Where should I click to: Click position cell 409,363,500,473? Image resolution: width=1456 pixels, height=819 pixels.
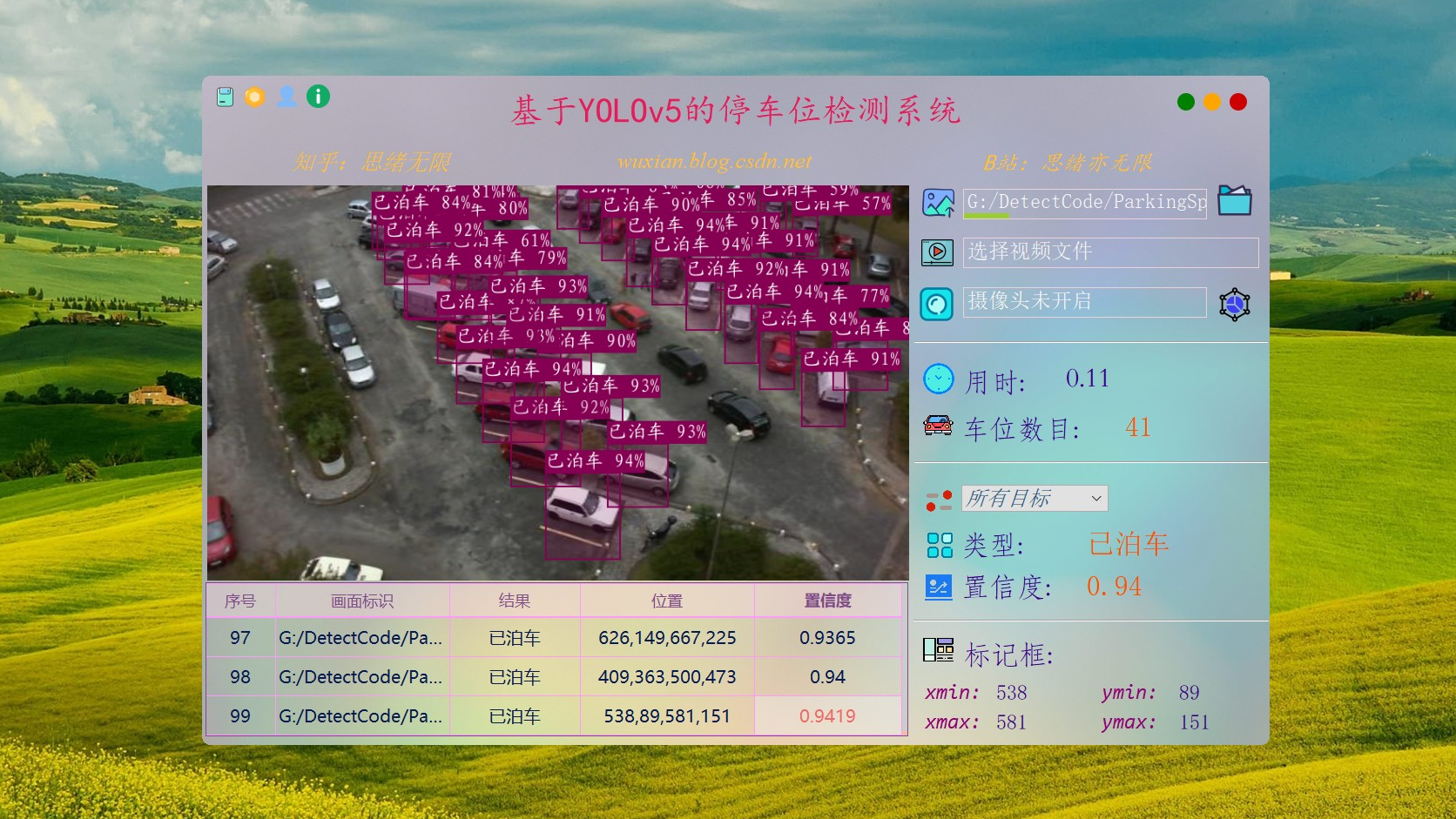(667, 677)
